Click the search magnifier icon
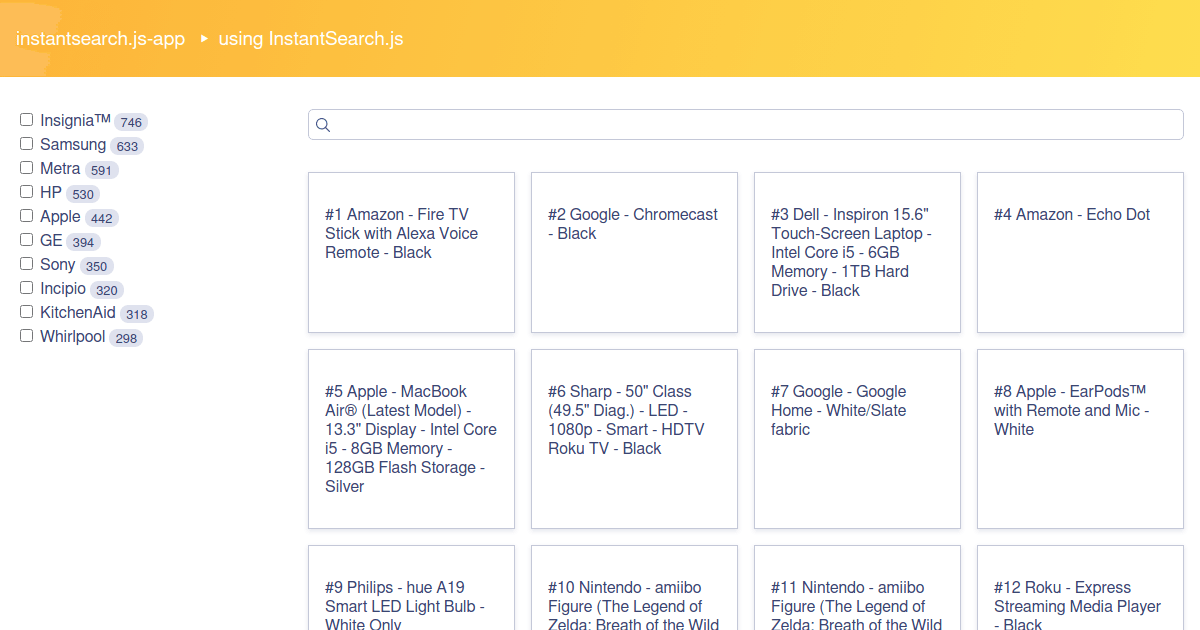1200x630 pixels. [x=323, y=125]
